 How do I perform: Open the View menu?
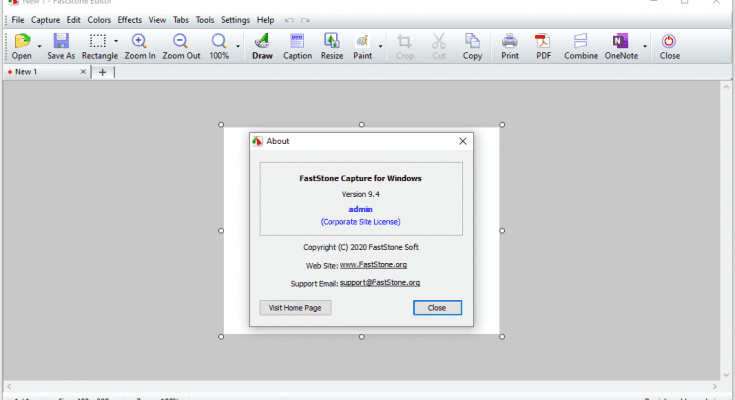tap(157, 20)
